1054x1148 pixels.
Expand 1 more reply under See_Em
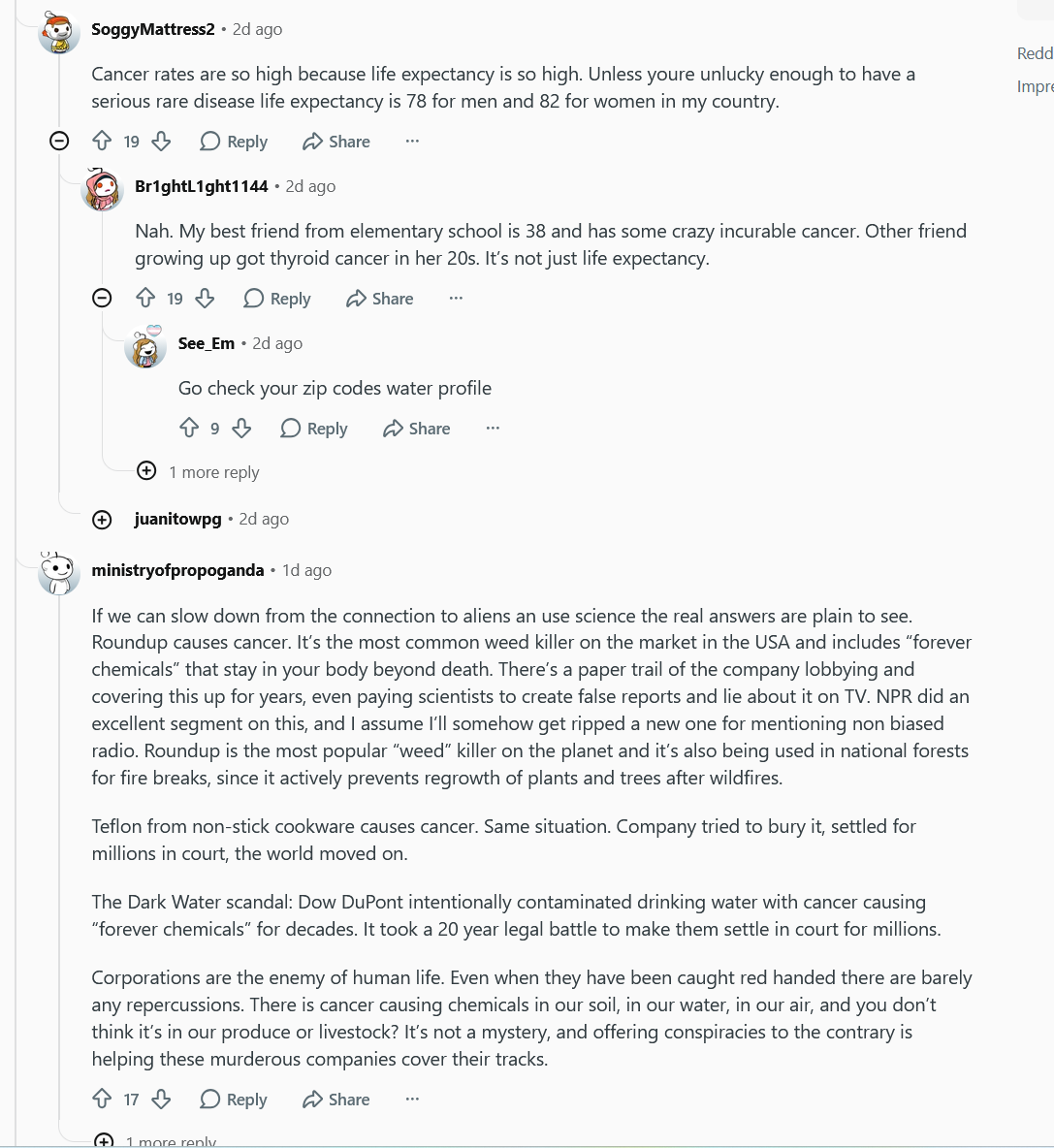point(199,471)
